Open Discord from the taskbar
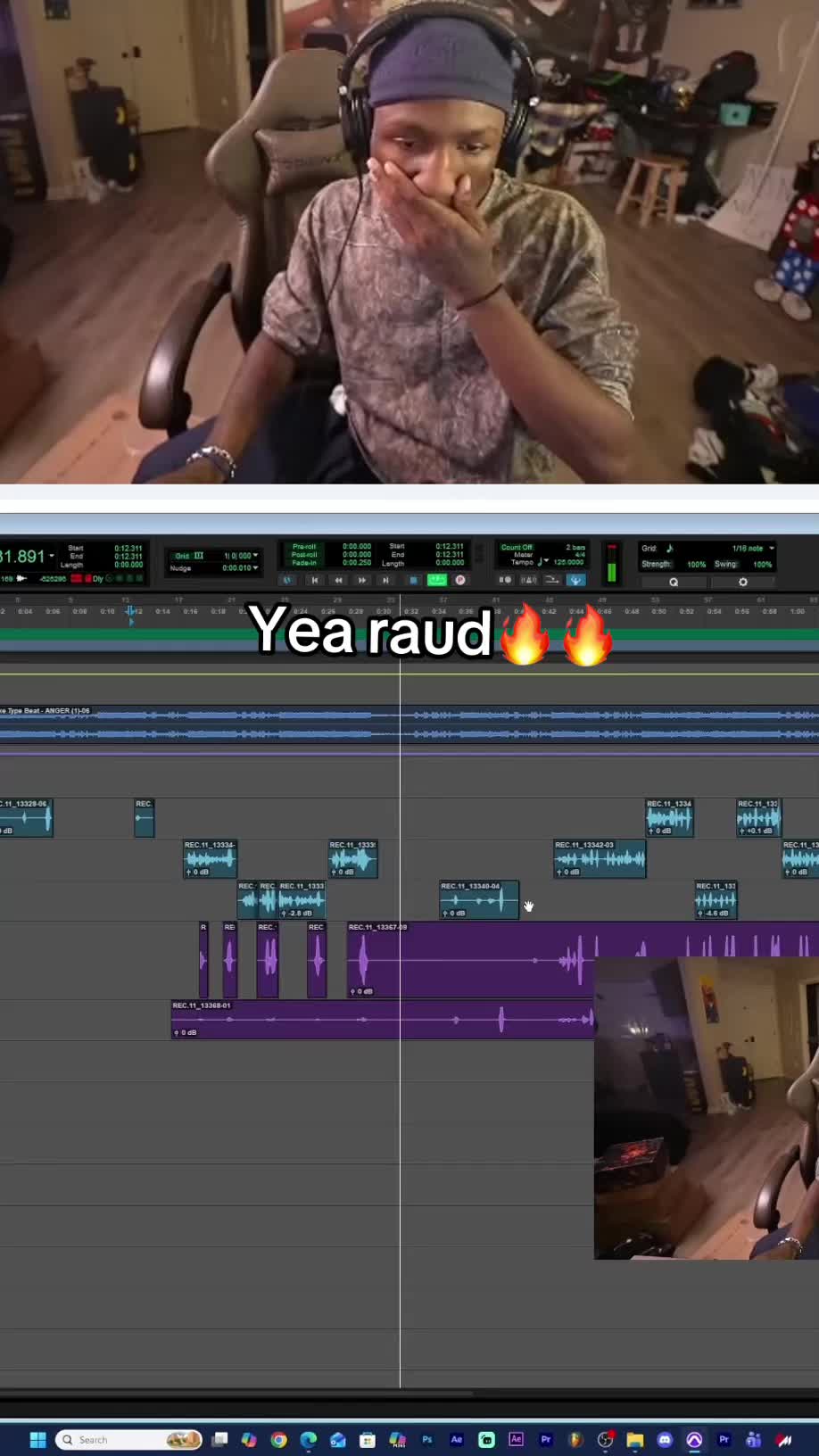 (x=665, y=1440)
